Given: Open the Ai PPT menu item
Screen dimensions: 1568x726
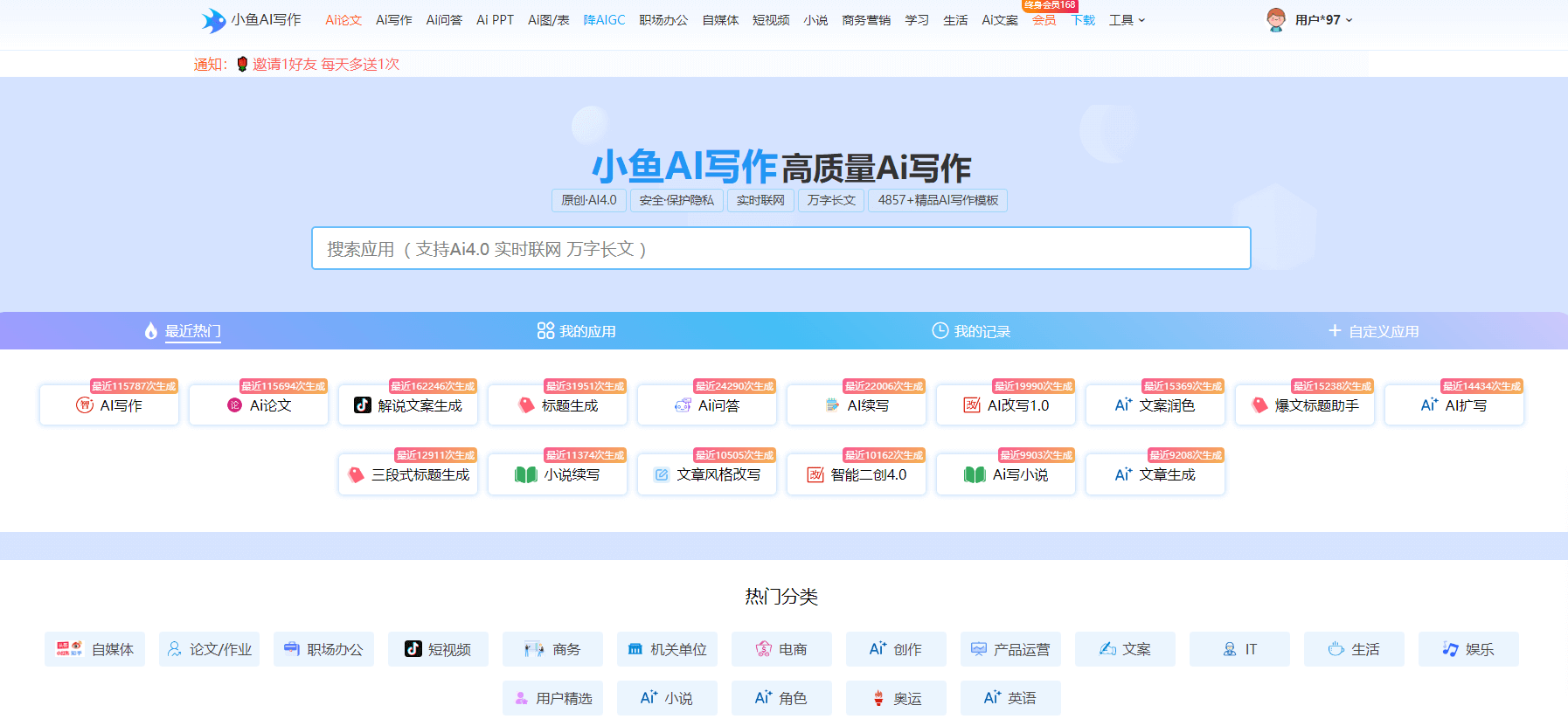Looking at the screenshot, I should [x=495, y=20].
